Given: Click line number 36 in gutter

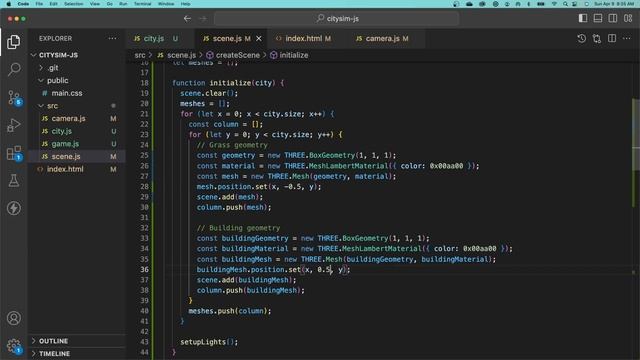Looking at the screenshot, I should point(144,269).
